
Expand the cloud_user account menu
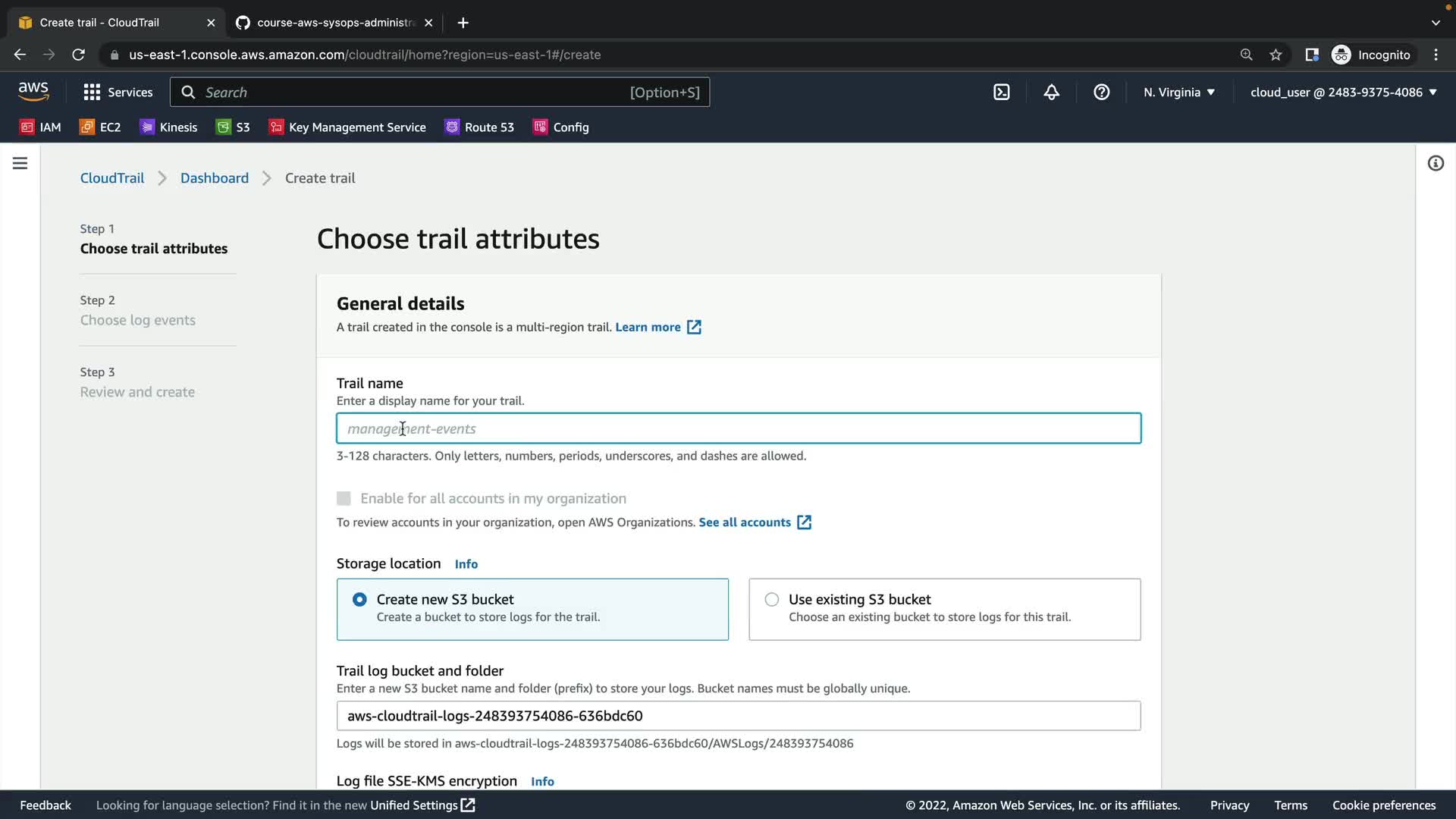tap(1343, 93)
